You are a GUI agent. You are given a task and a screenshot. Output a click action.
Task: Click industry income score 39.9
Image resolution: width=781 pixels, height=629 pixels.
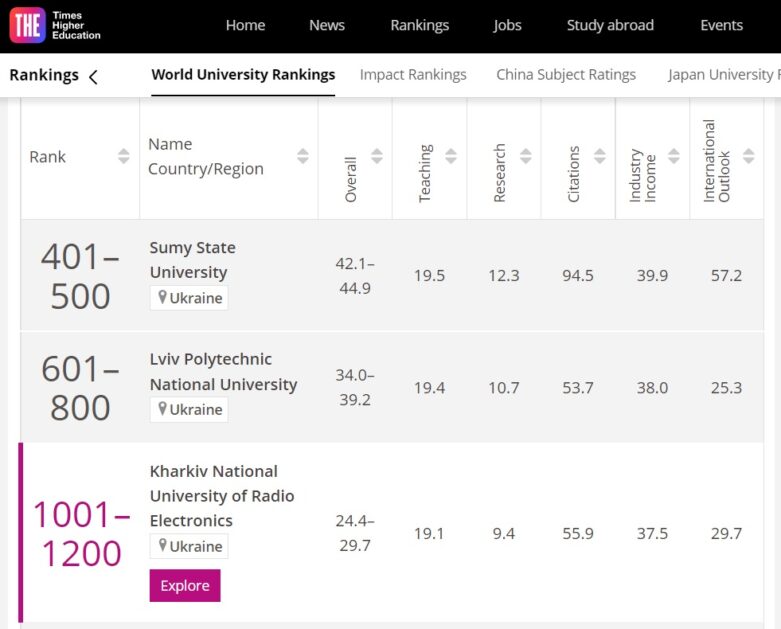[x=652, y=275]
